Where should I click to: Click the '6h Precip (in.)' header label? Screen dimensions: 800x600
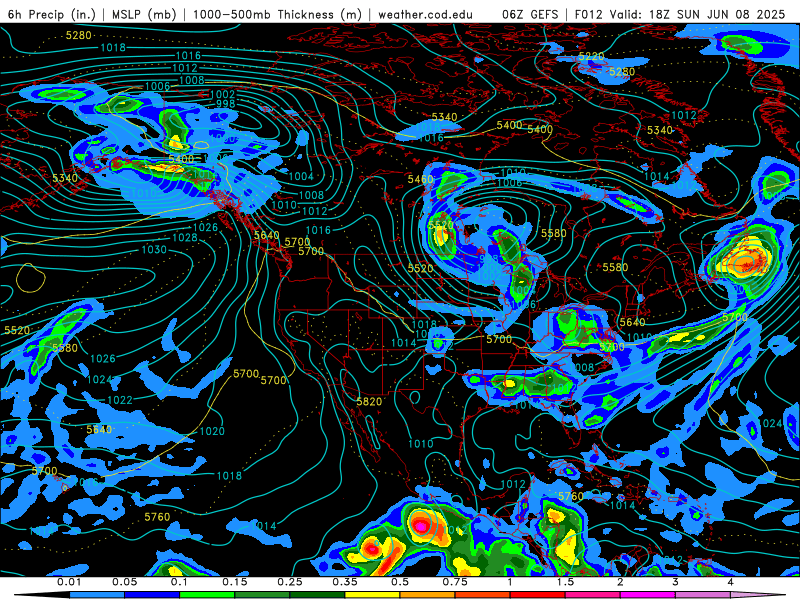tap(52, 14)
